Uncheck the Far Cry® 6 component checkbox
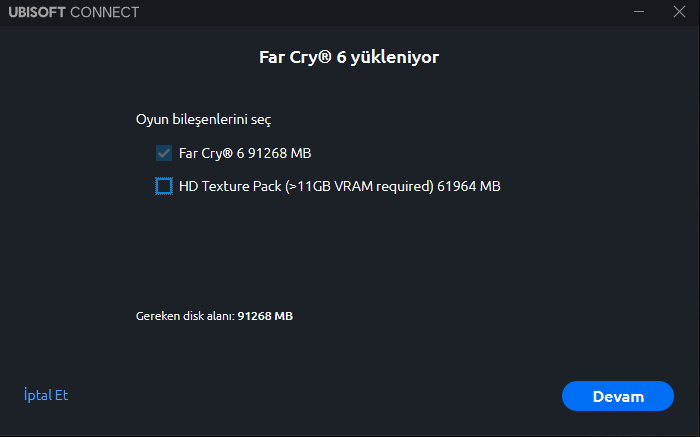 [x=163, y=153]
